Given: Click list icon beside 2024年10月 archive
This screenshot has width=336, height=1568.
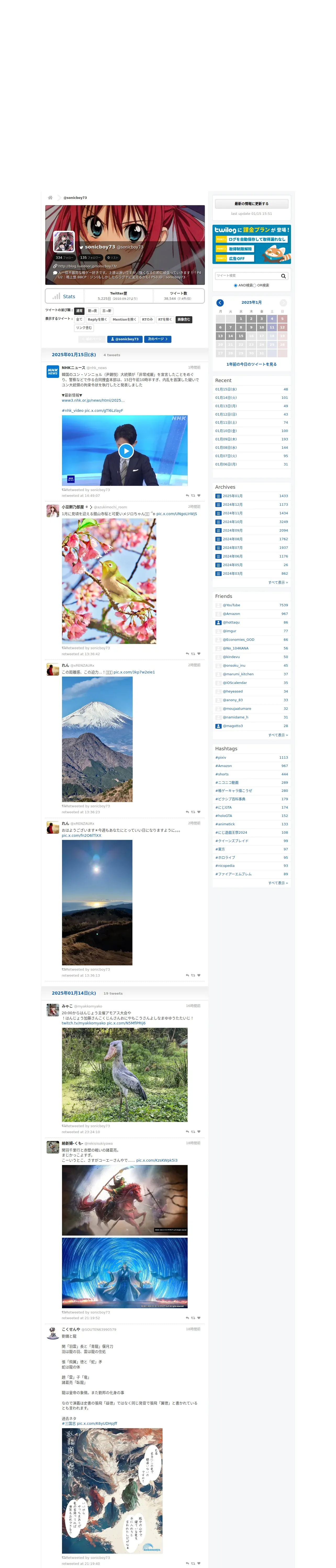Looking at the screenshot, I should [218, 522].
